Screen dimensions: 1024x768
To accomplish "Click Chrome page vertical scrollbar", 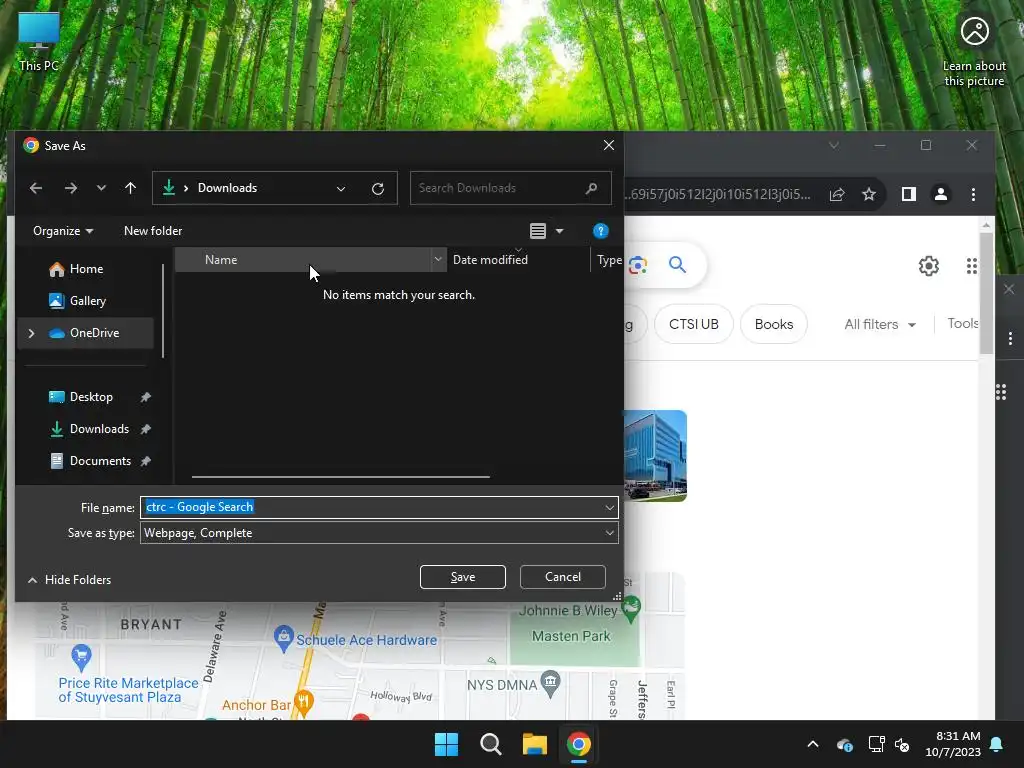I will [986, 294].
